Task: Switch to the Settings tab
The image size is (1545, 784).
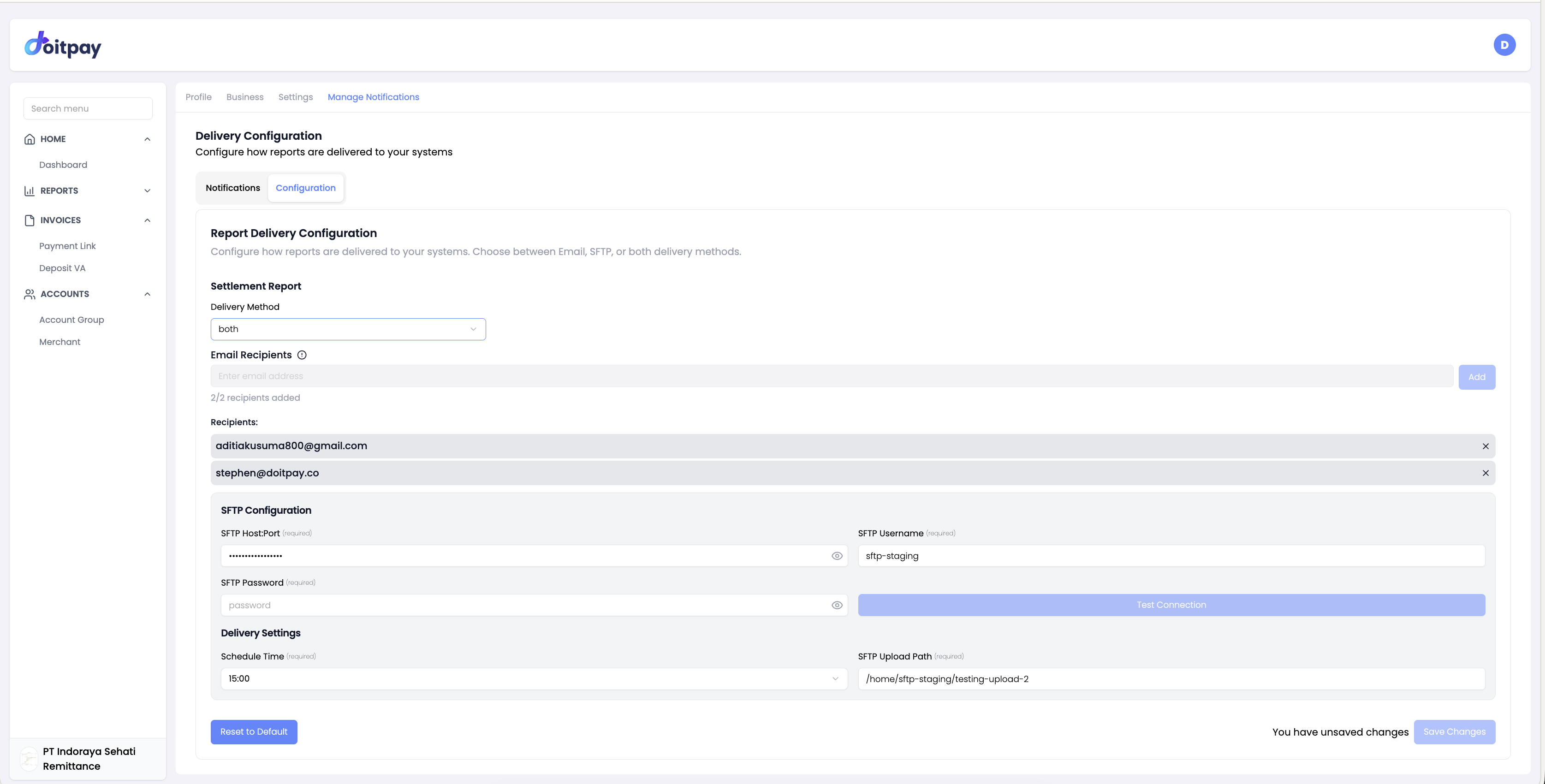Action: [x=296, y=97]
